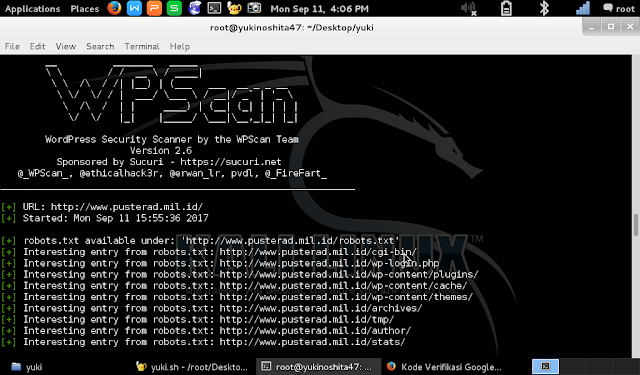Screen dimensions: 640x375
Task: Close the terminal window
Action: pyautogui.click(x=630, y=27)
